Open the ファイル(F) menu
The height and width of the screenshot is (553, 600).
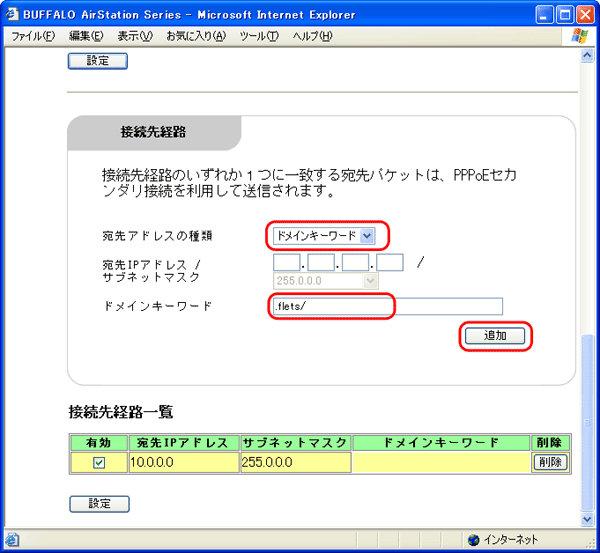(x=33, y=36)
